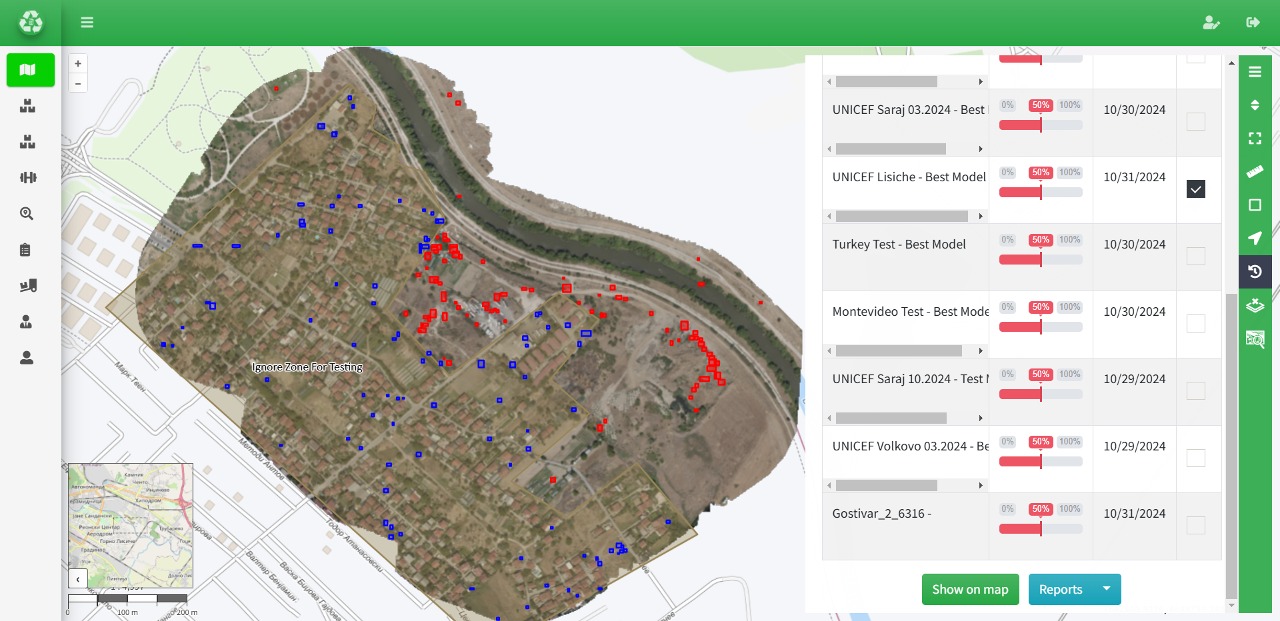Check the Montevideo Test row checkbox
Screen dimensions: 1280x621
[x=1196, y=323]
